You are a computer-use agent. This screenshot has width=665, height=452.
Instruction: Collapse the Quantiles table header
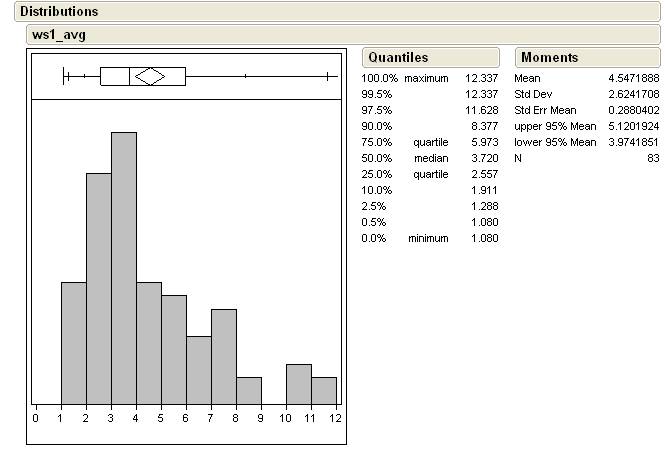click(x=395, y=58)
